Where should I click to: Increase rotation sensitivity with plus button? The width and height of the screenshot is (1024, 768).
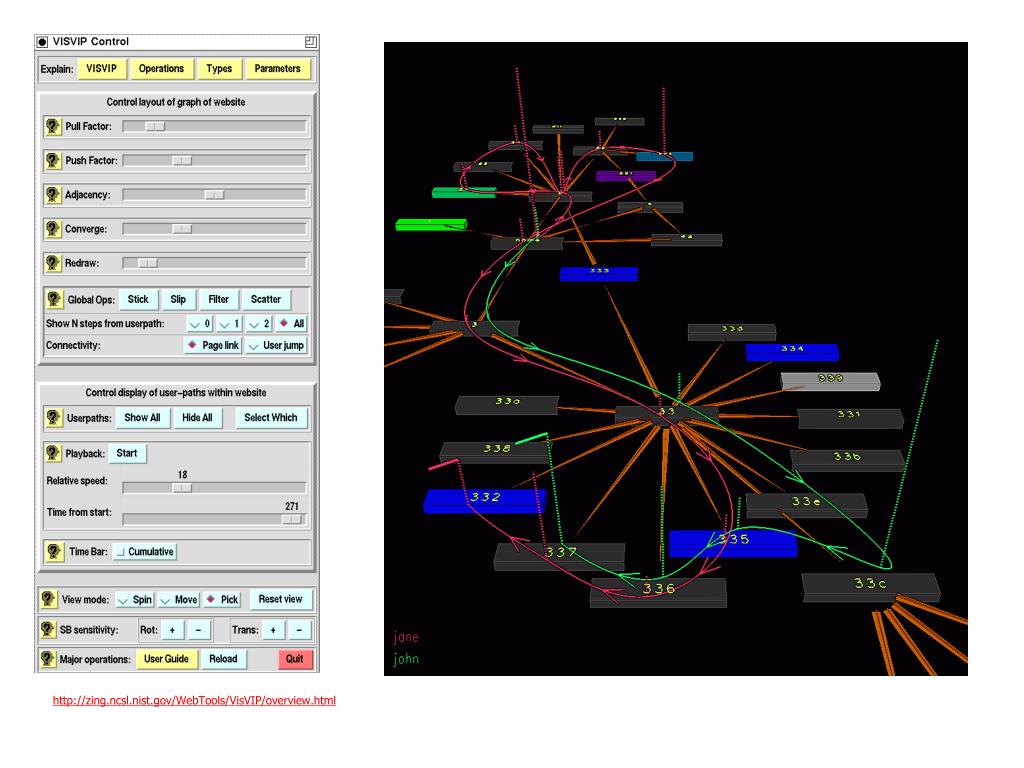172,630
